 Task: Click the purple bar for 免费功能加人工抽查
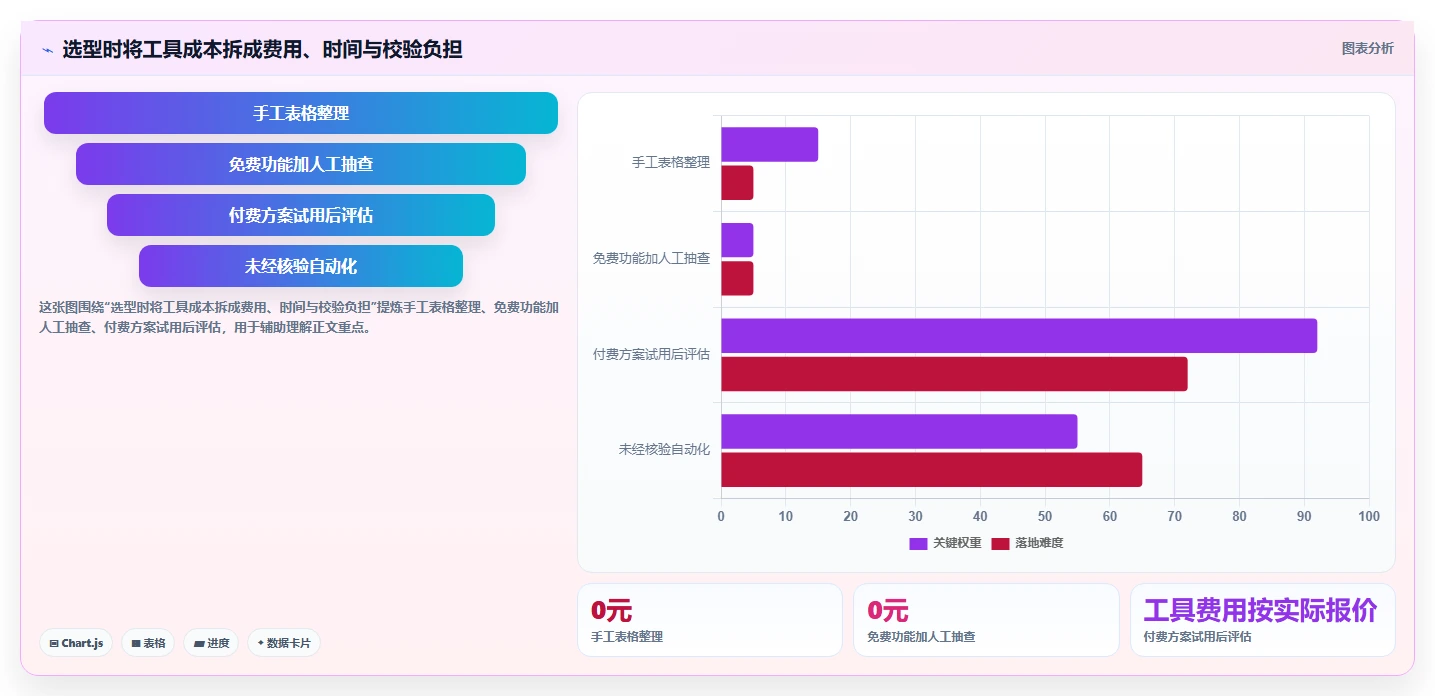coord(737,240)
